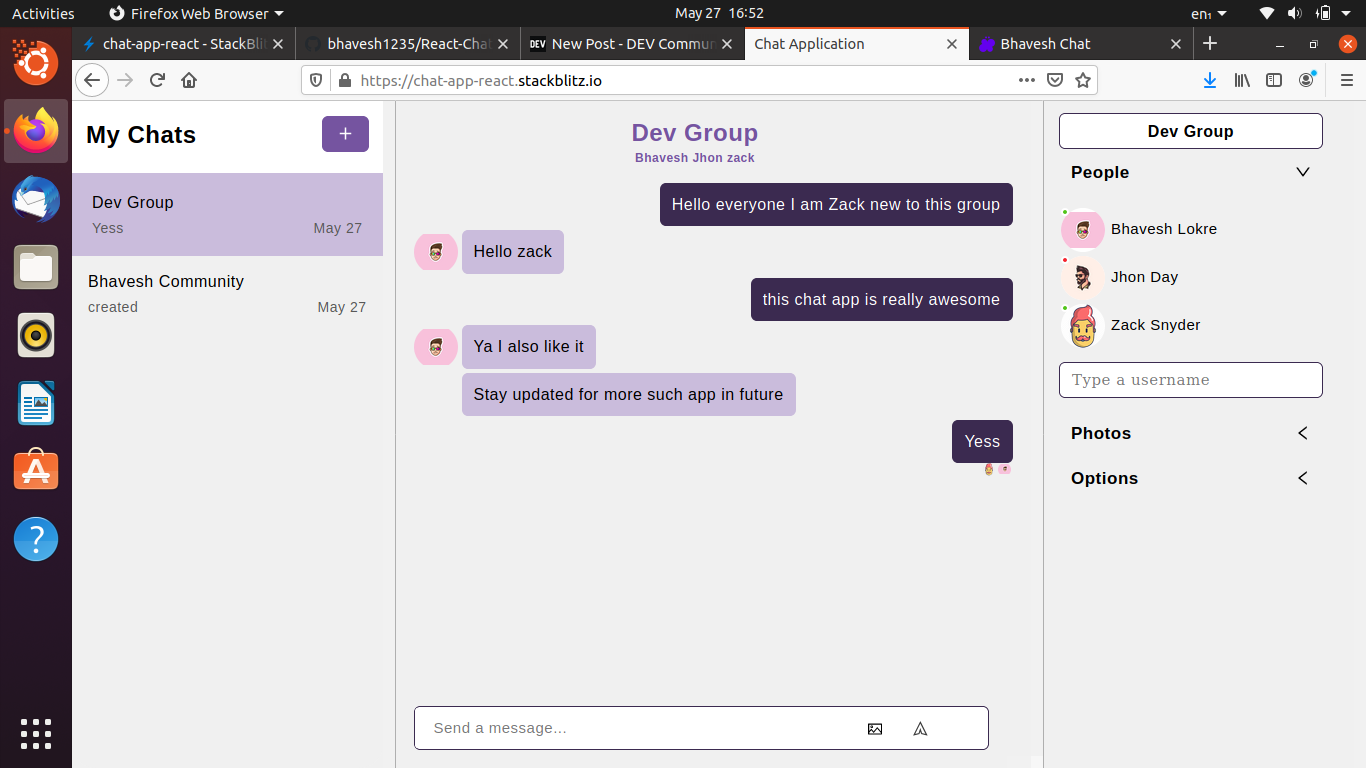This screenshot has width=1366, height=768.
Task: Open Firefox library
Action: (1242, 80)
